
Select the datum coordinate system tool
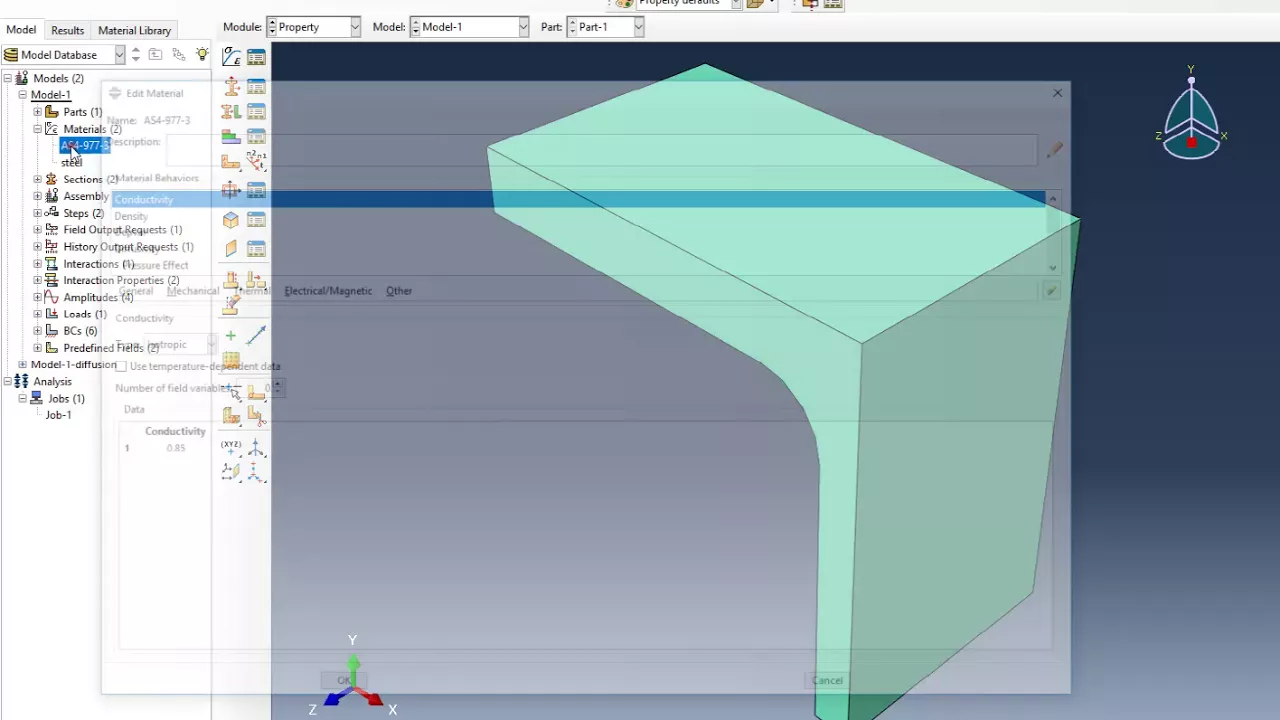point(256,472)
